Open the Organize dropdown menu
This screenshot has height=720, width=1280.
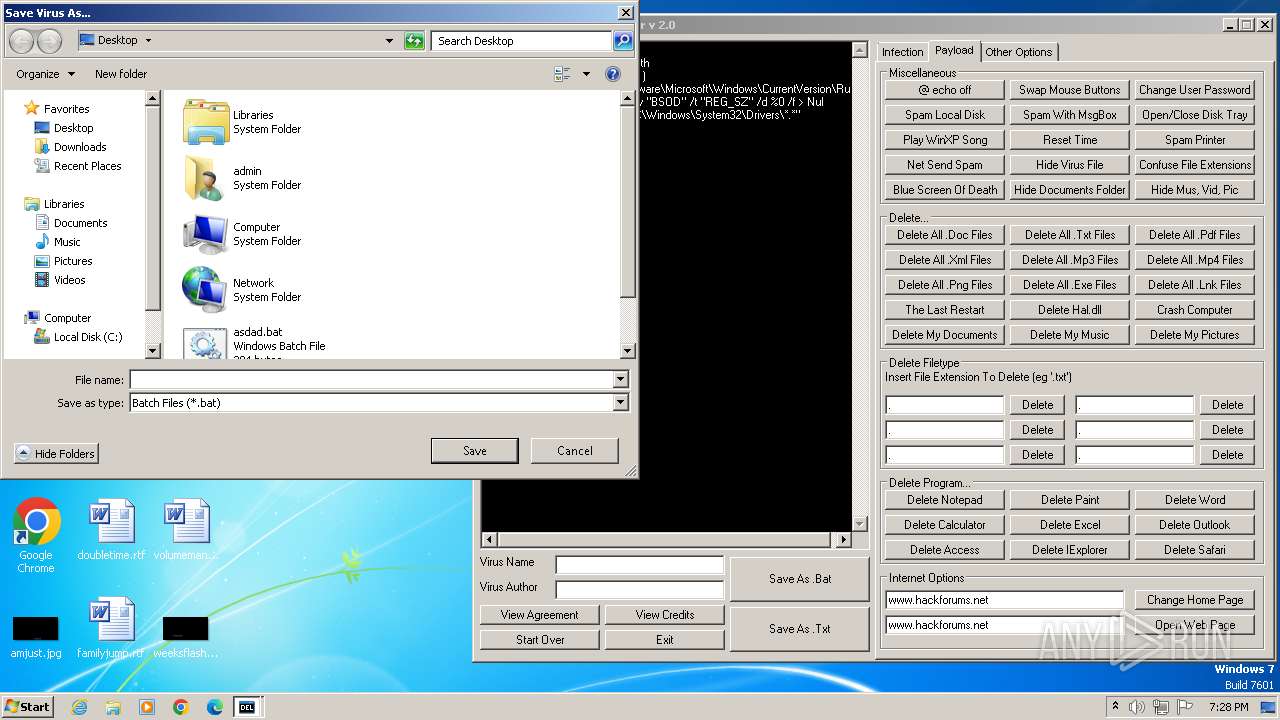coord(45,74)
